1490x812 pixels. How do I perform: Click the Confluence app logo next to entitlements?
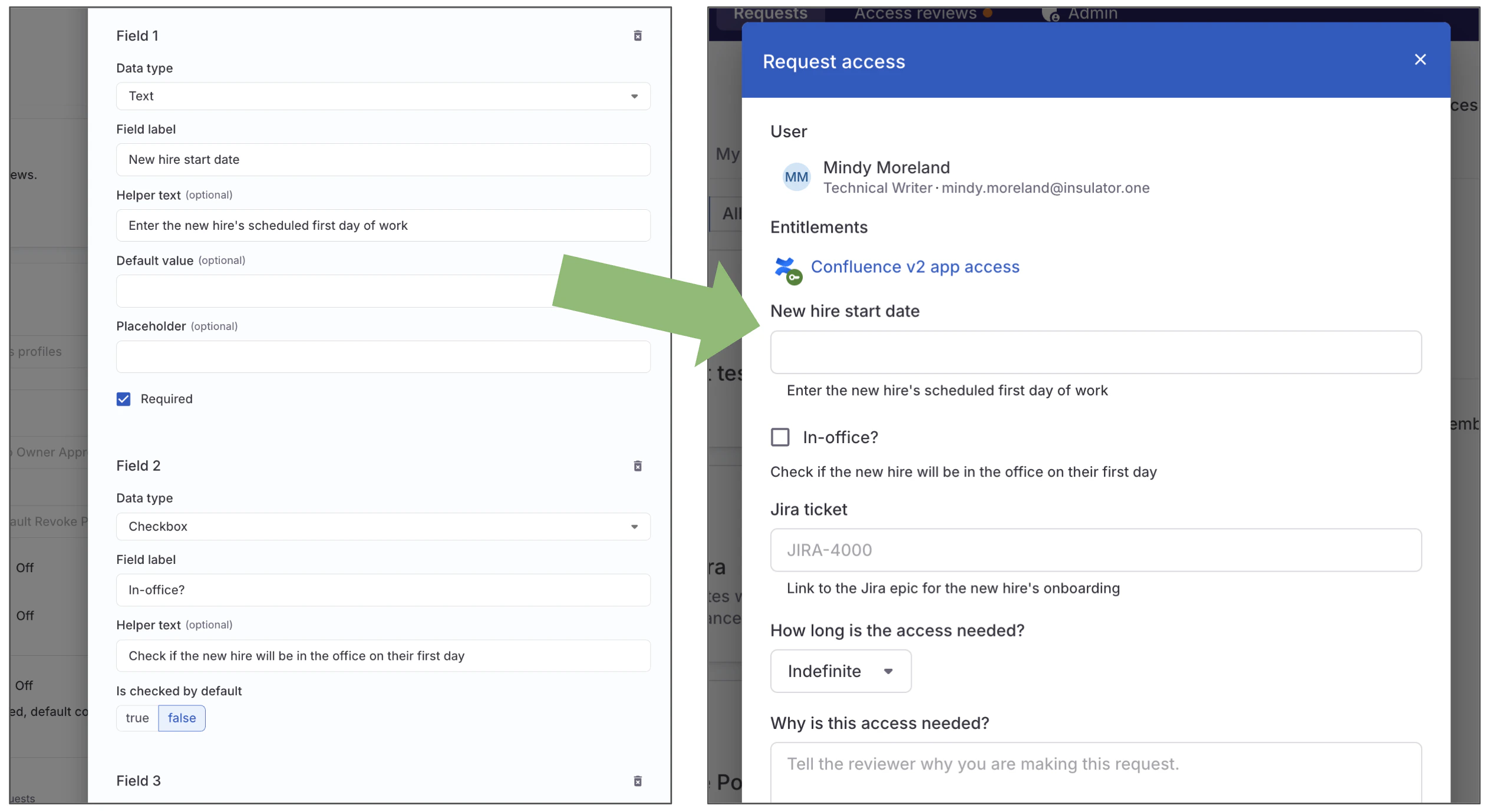788,269
